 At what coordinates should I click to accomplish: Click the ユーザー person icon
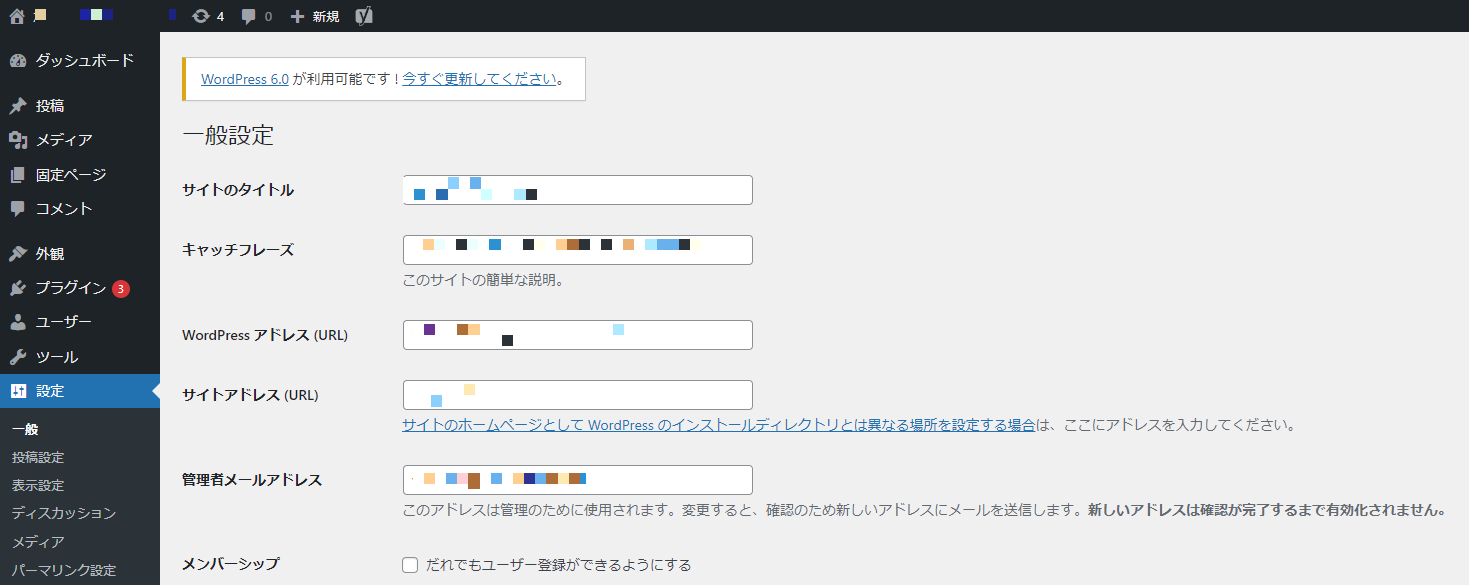tap(18, 322)
